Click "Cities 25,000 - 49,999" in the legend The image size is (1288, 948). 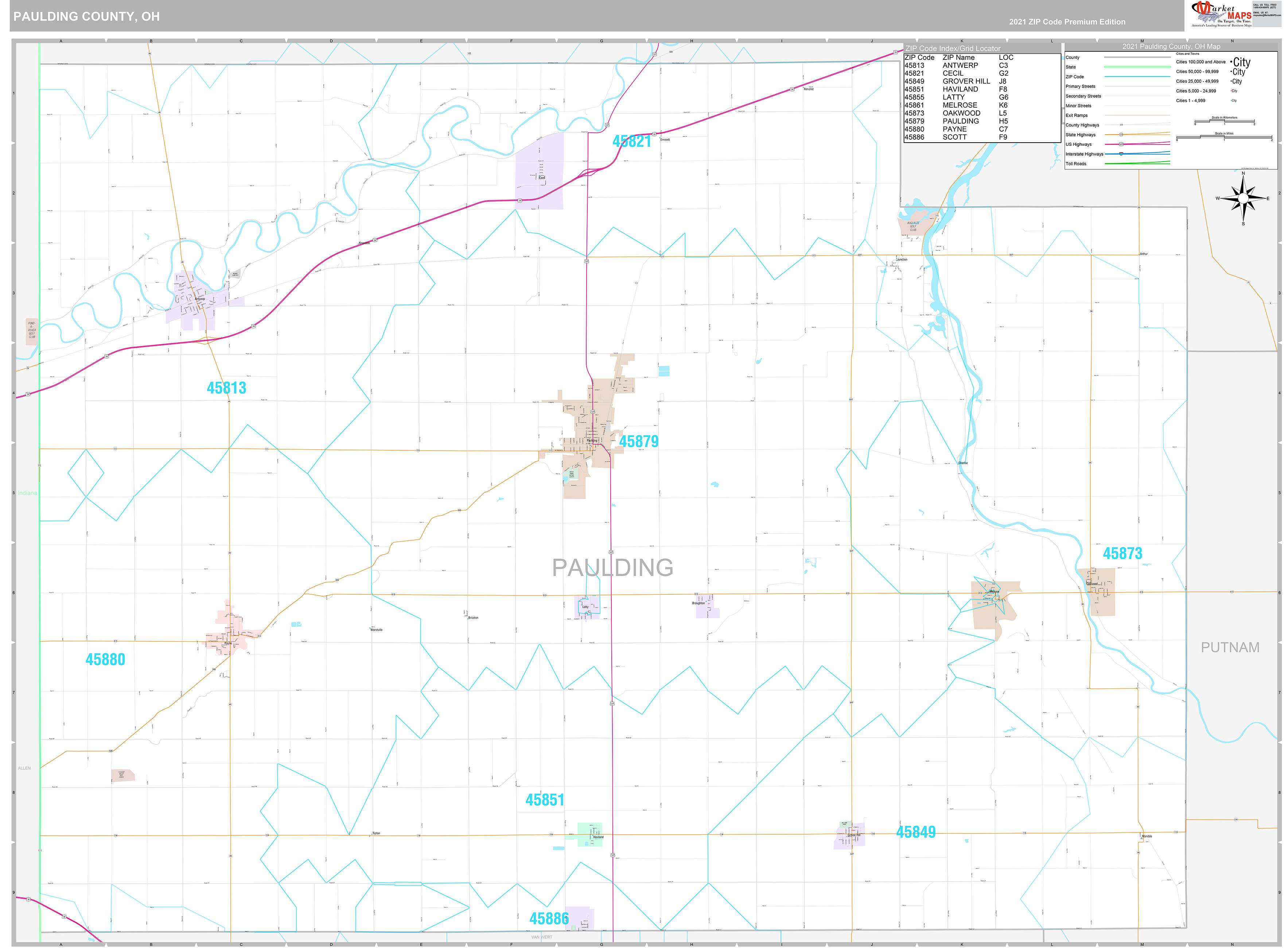point(1197,81)
